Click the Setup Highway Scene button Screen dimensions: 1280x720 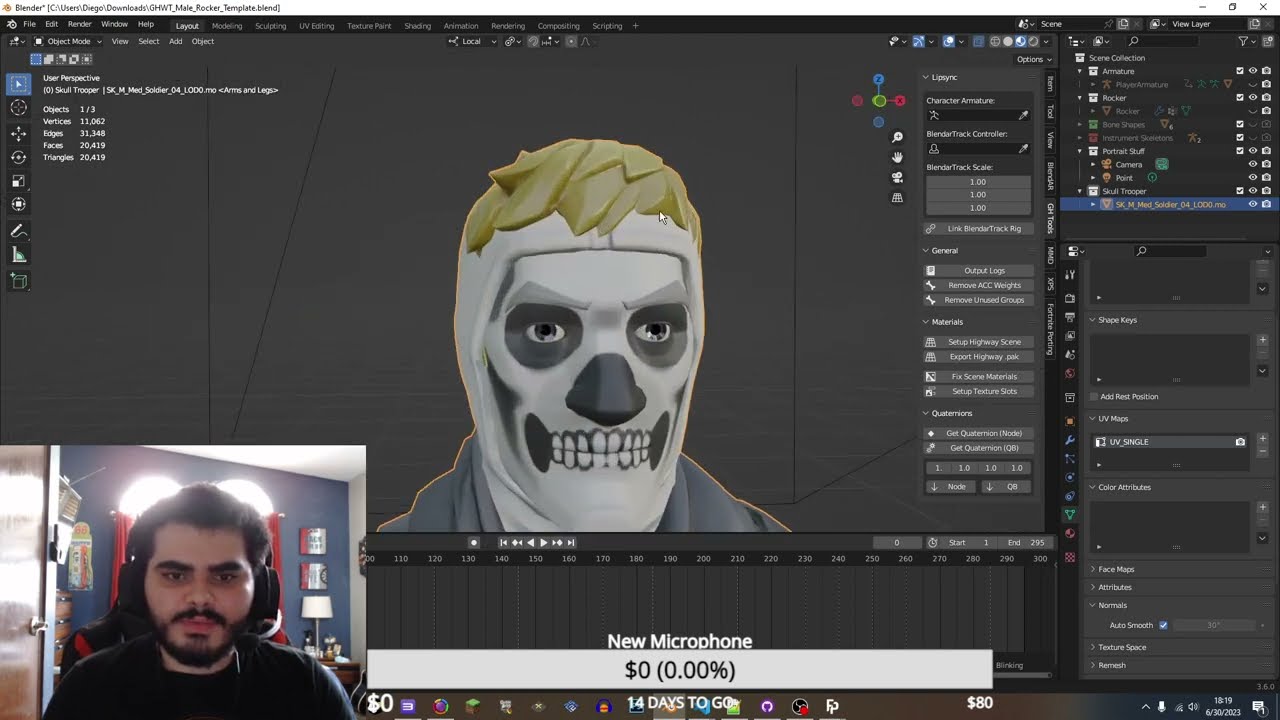(977, 342)
